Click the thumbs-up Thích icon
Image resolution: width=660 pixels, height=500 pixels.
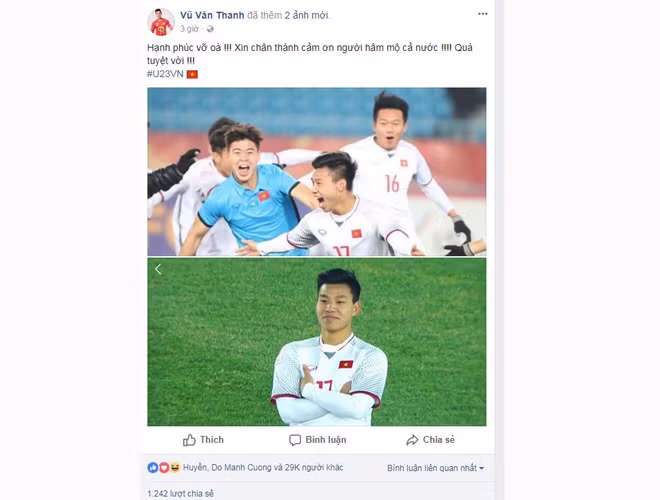(189, 440)
